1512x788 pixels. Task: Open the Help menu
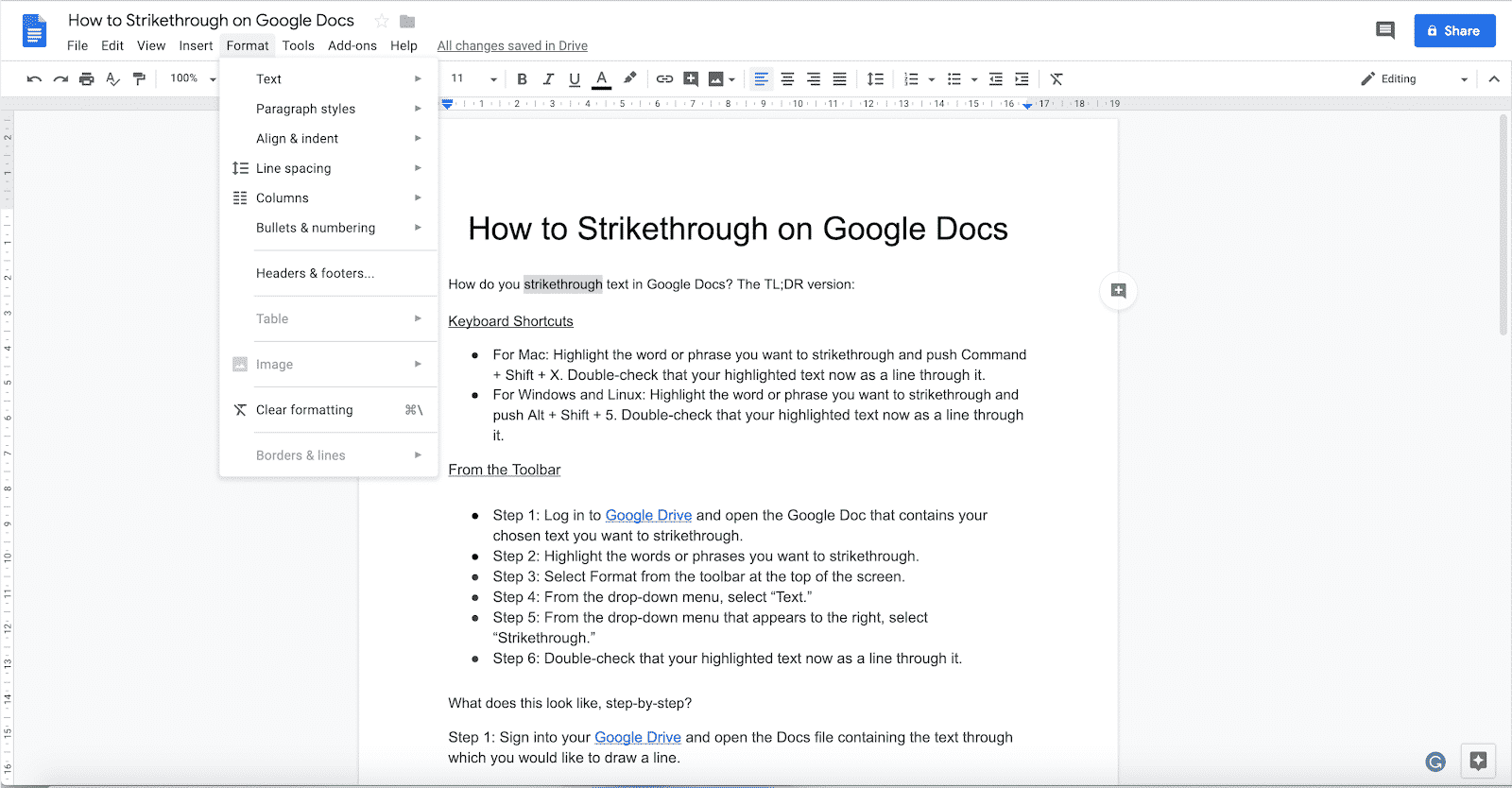coord(404,45)
